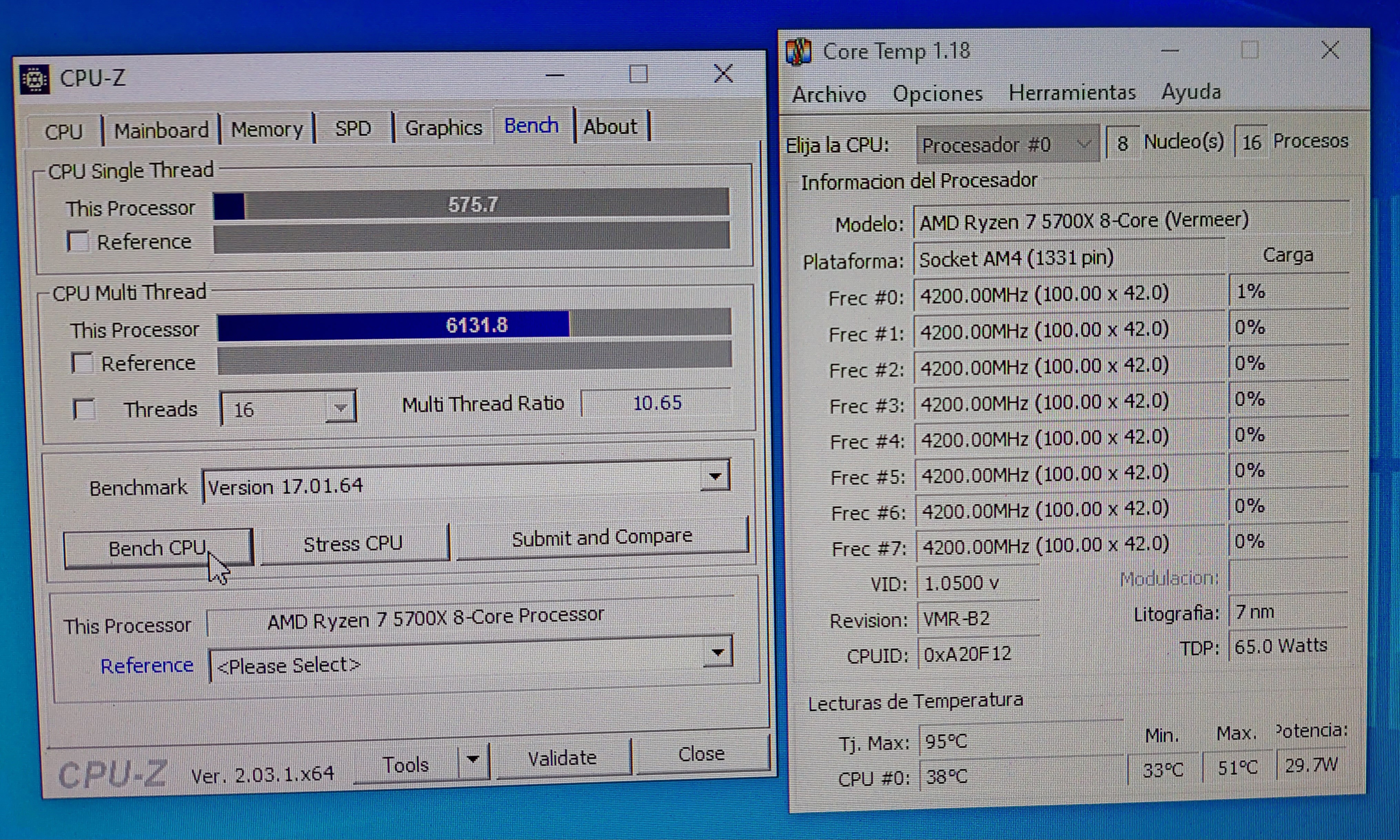
Task: Click the TDP 65.0 Watts value
Action: [1288, 645]
